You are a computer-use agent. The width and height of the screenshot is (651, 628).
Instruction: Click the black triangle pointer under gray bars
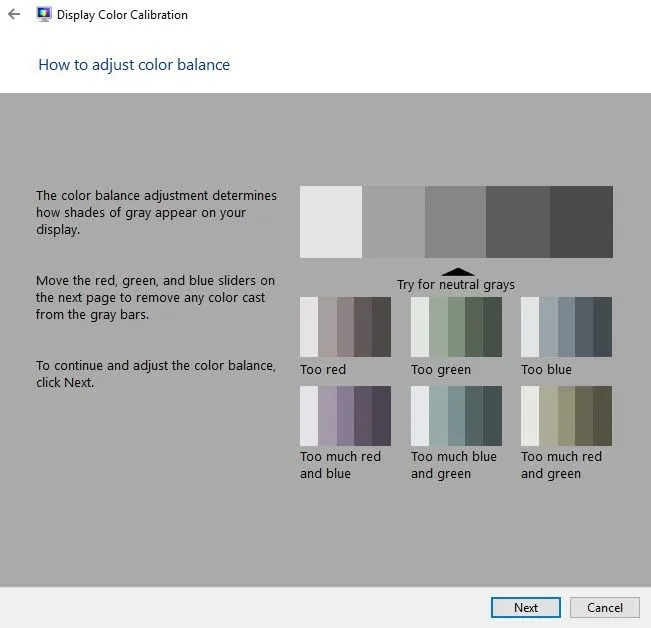458,272
